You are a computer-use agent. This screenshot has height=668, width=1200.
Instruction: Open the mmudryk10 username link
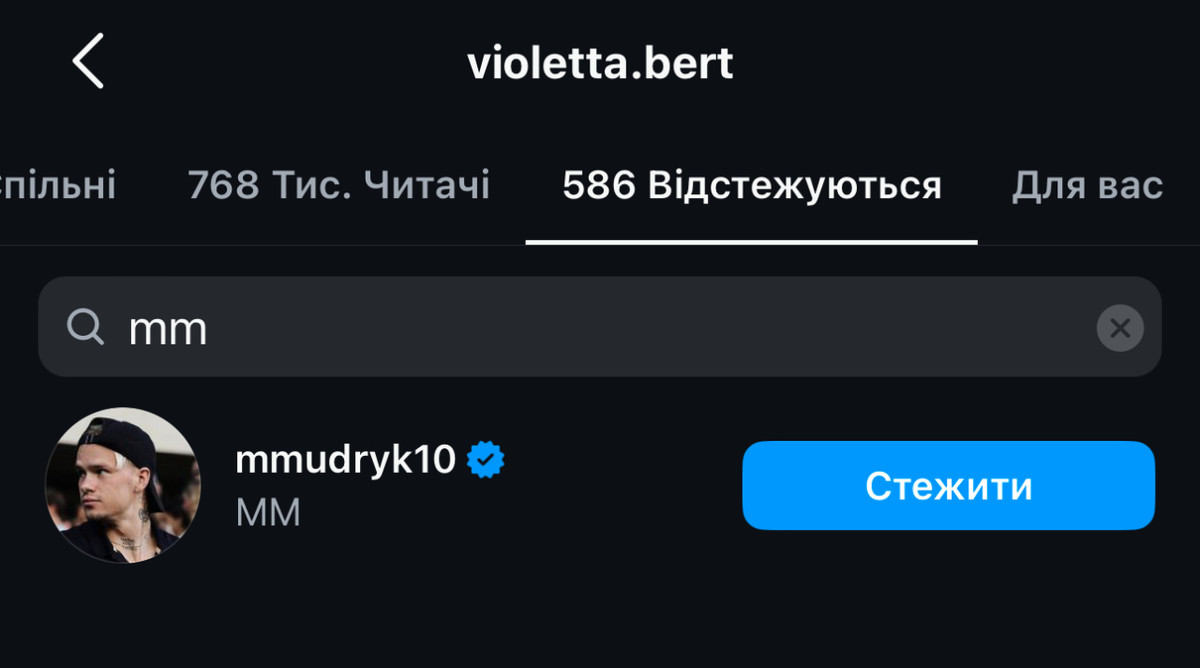pos(345,460)
